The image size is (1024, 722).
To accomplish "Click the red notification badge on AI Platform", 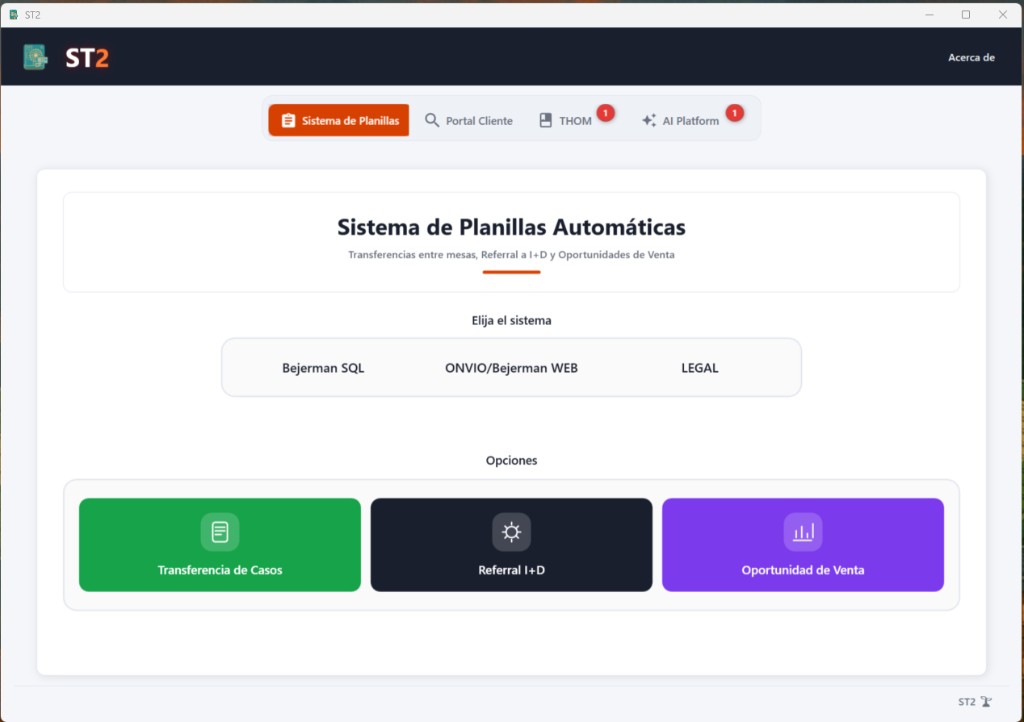I will [735, 113].
